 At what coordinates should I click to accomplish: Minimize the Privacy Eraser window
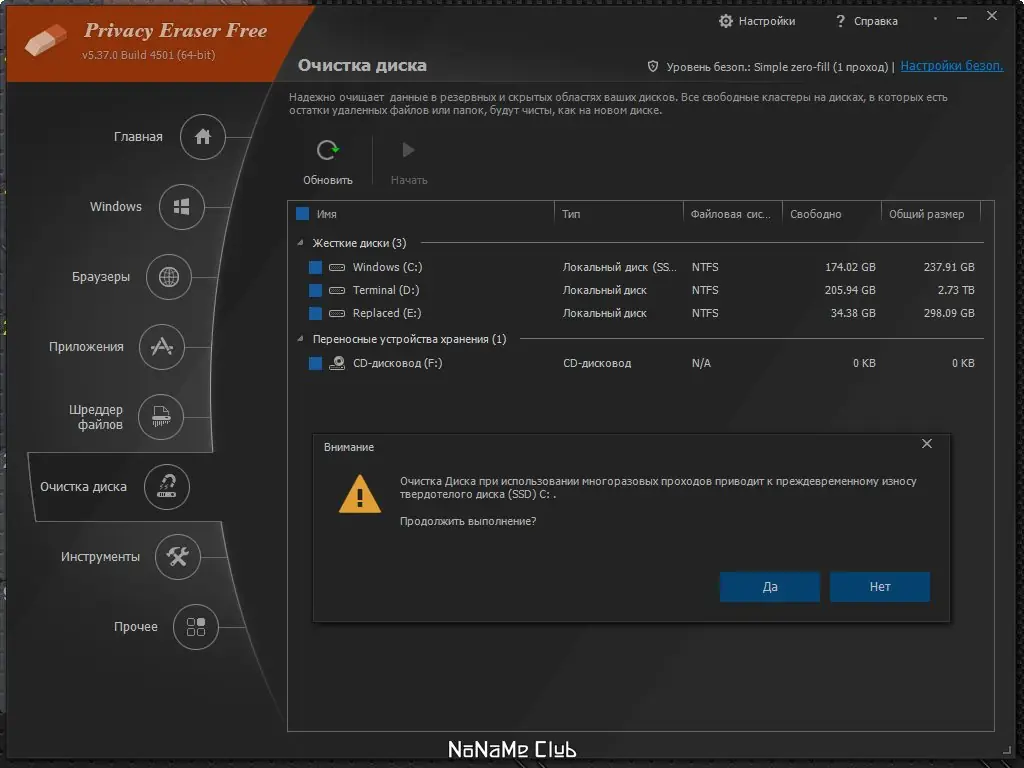(961, 18)
